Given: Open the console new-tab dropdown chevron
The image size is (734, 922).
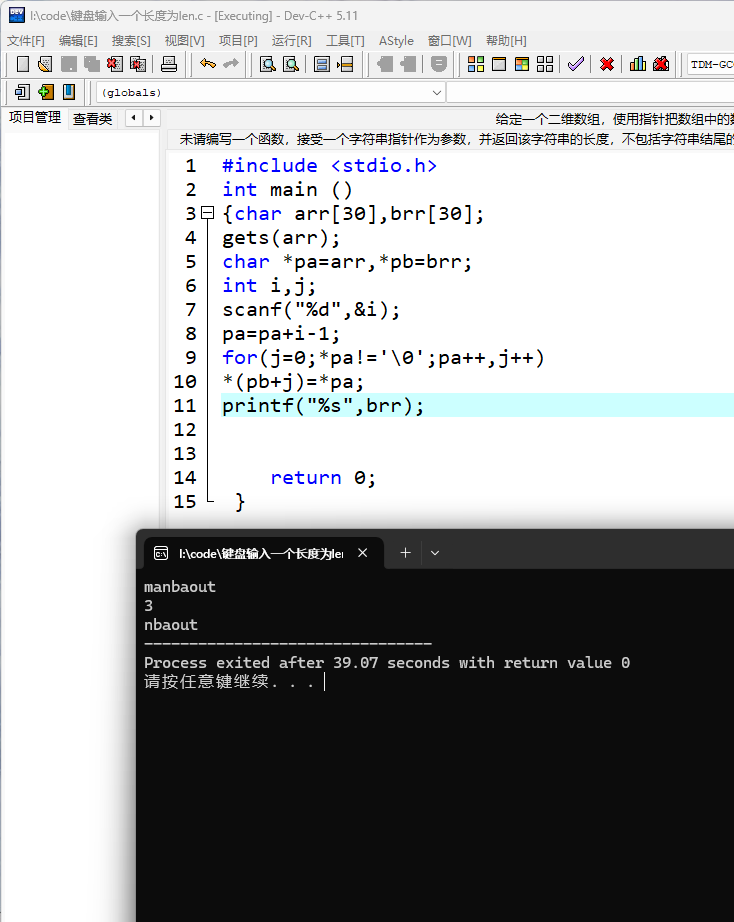Looking at the screenshot, I should (435, 553).
